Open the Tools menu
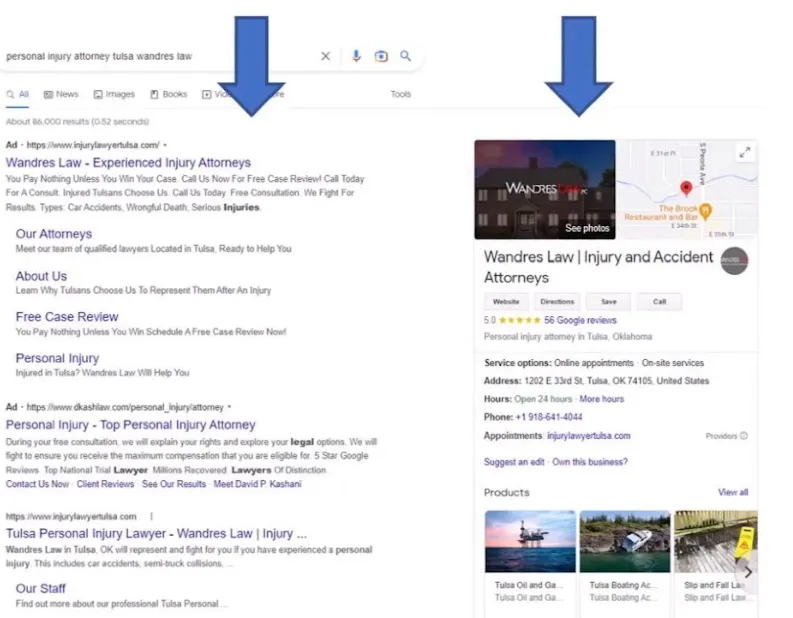 (401, 94)
